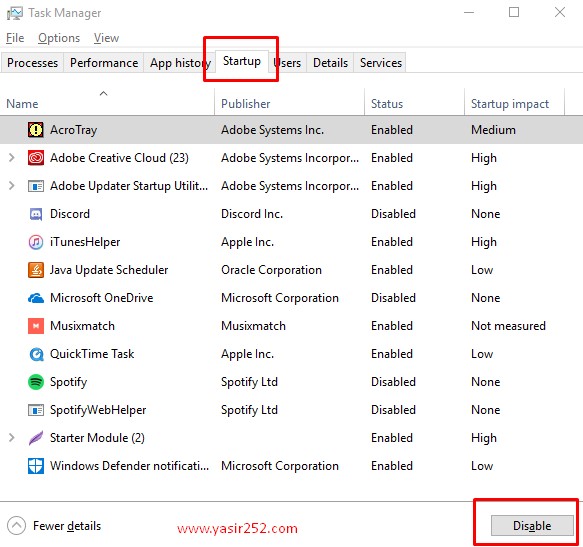Open the Options menu
The height and width of the screenshot is (547, 583).
pyautogui.click(x=59, y=38)
